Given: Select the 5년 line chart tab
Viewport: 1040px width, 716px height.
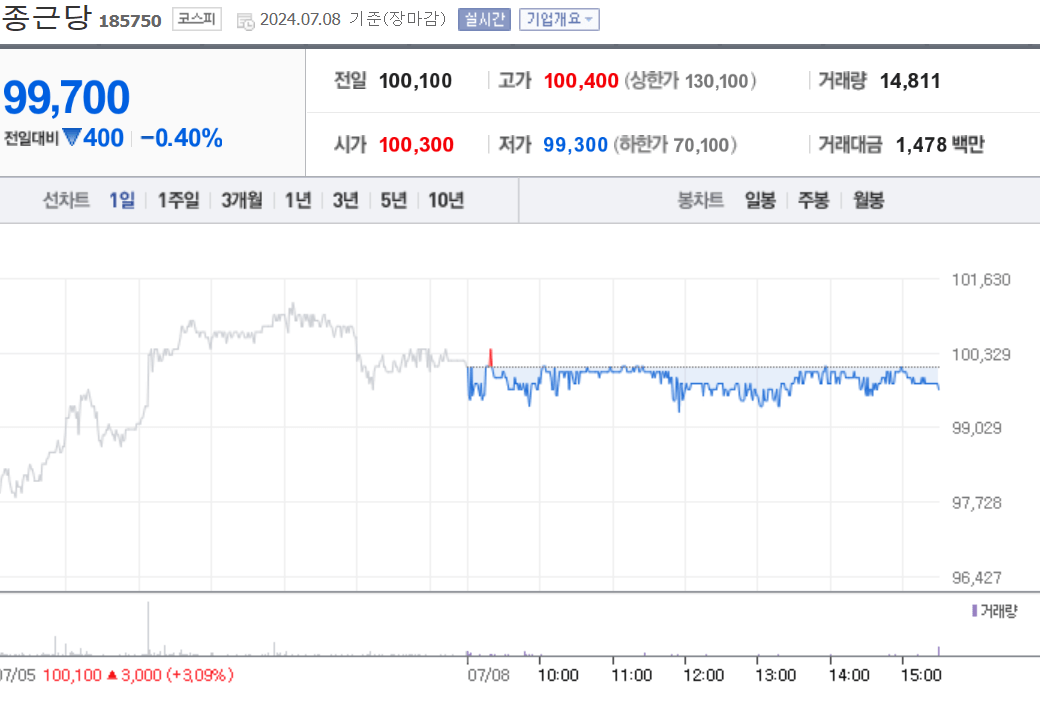Looking at the screenshot, I should click(x=393, y=200).
